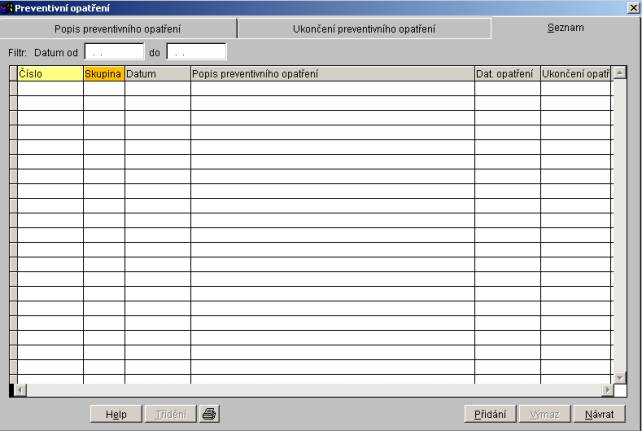Click the 'do' date filter field
642x431 pixels.
(x=196, y=51)
